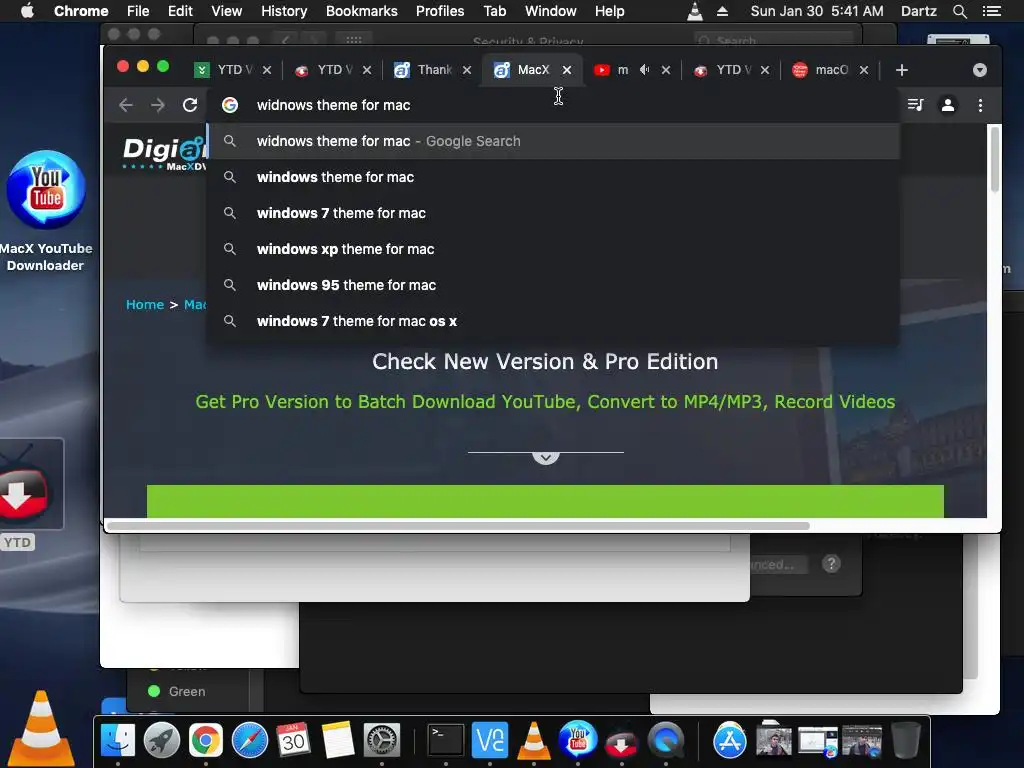Select suggestion 'windows 7 theme for mac os x'

pos(554,321)
